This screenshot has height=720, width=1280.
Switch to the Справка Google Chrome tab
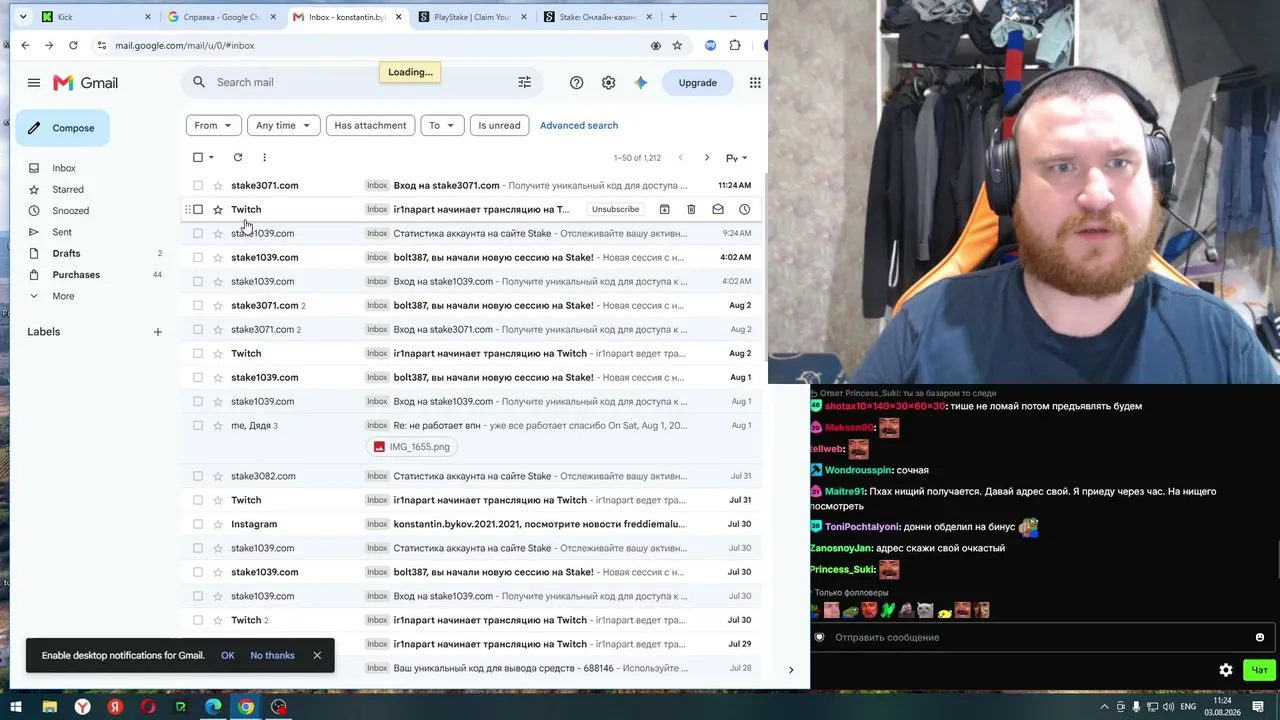click(x=221, y=17)
